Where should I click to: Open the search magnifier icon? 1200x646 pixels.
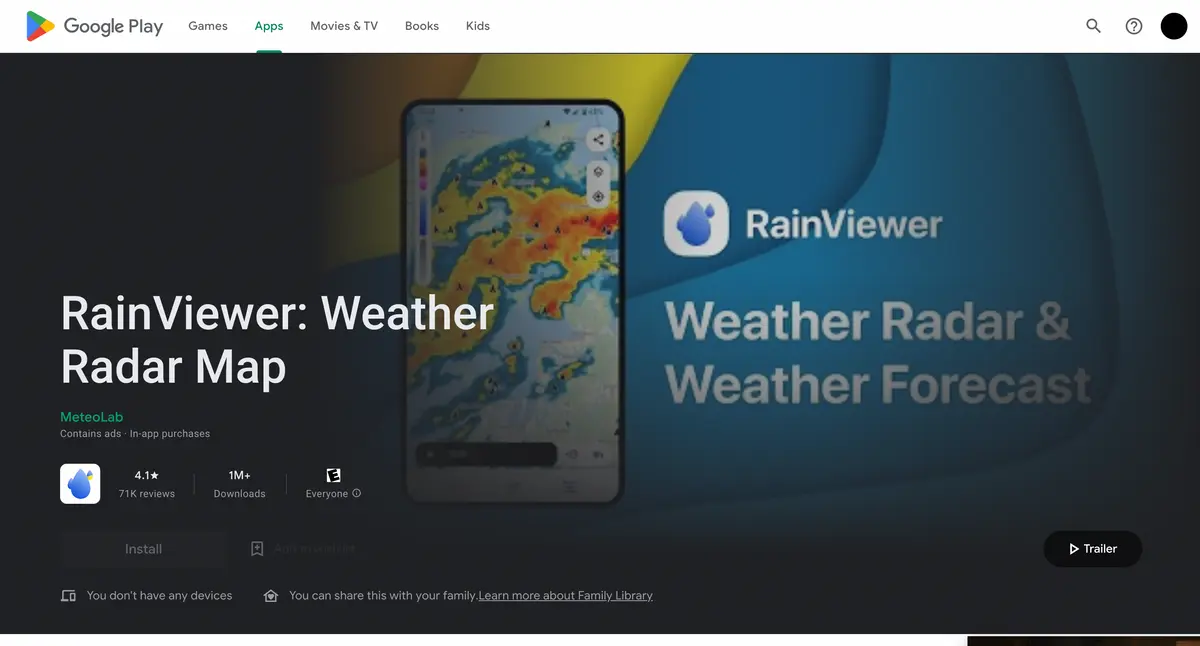1093,26
